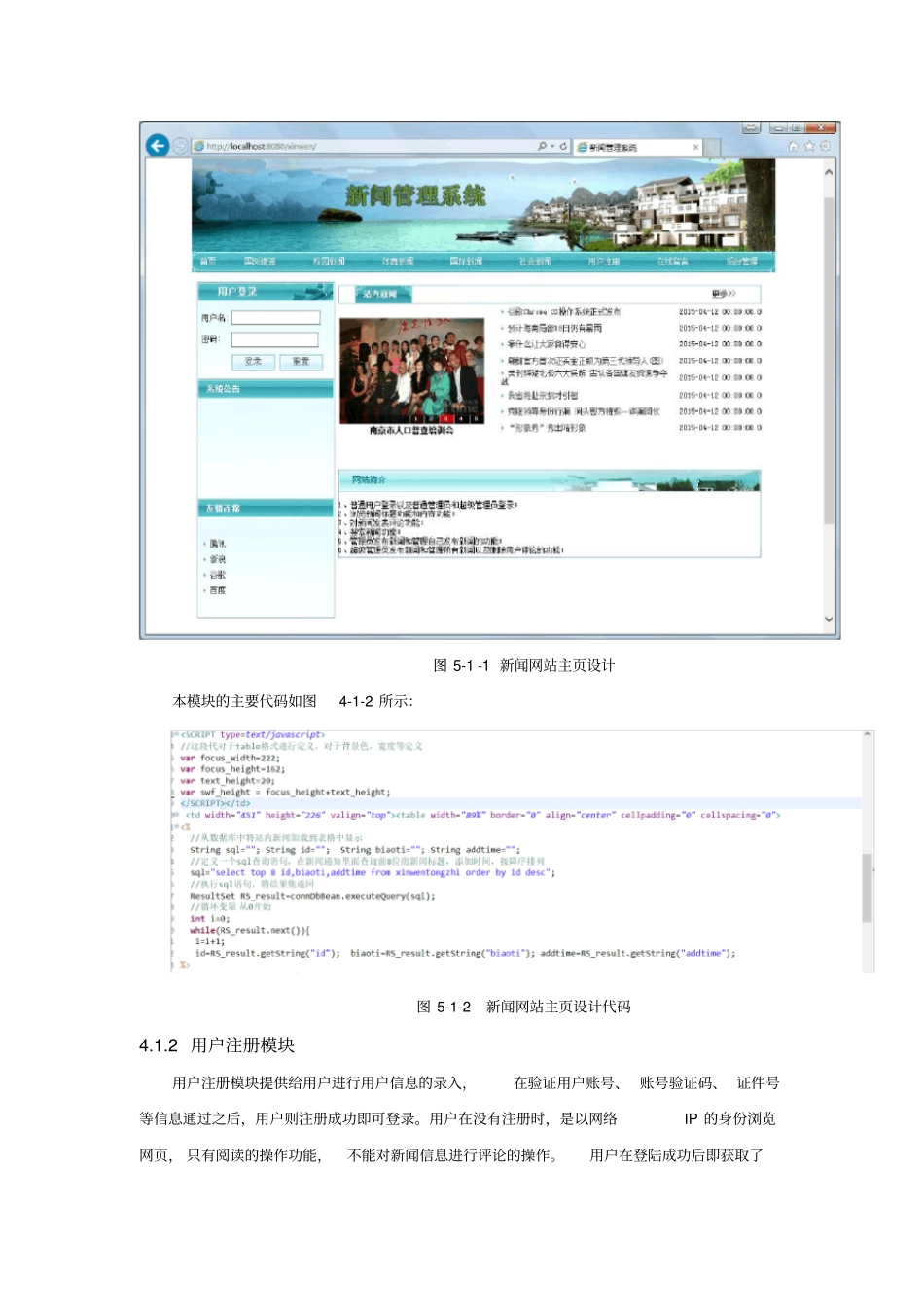Click the var focus_width=222; code line
Image resolution: width=924 pixels, height=1308 pixels.
[230, 758]
